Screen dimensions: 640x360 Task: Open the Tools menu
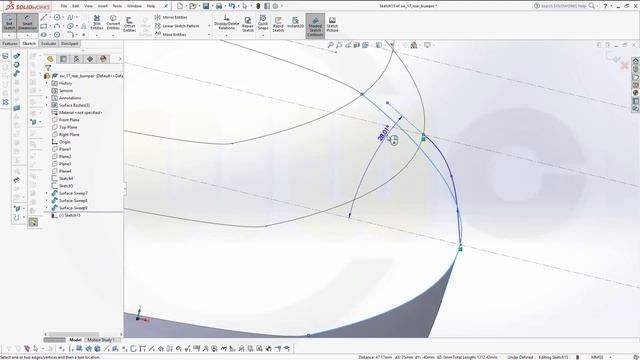(117, 6)
